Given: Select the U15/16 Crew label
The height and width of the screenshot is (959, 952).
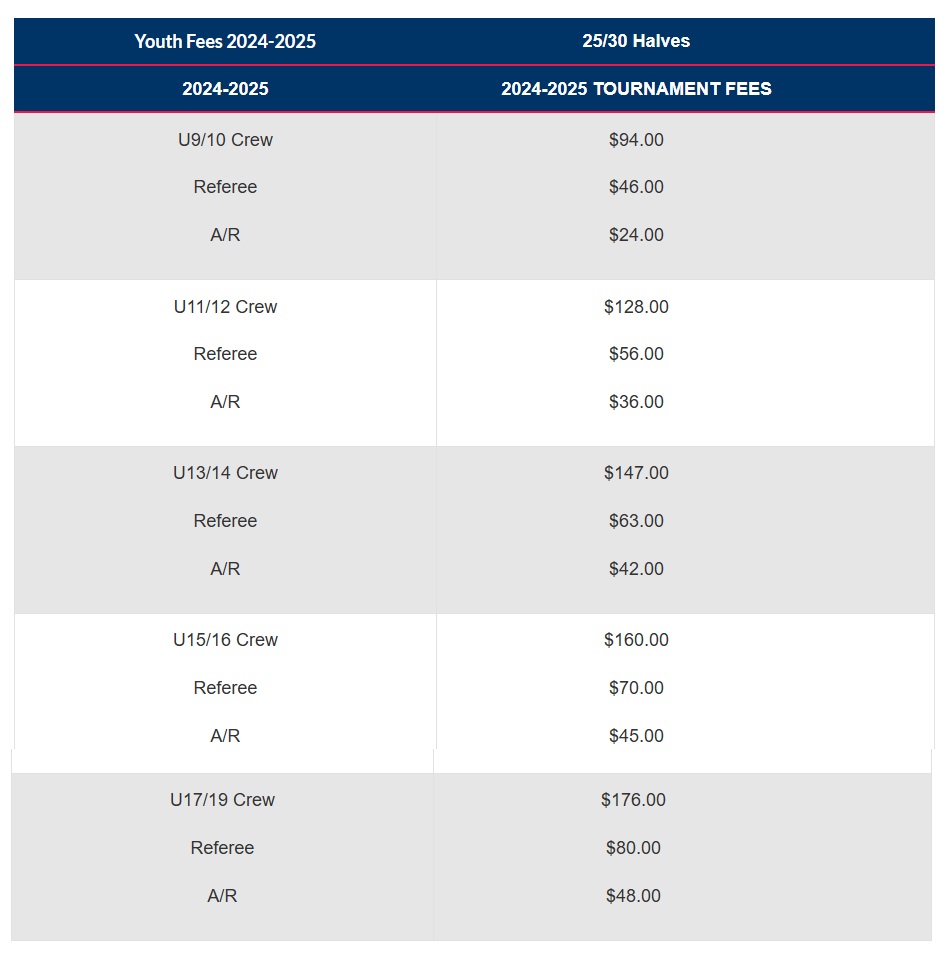Looking at the screenshot, I should pyautogui.click(x=225, y=640).
